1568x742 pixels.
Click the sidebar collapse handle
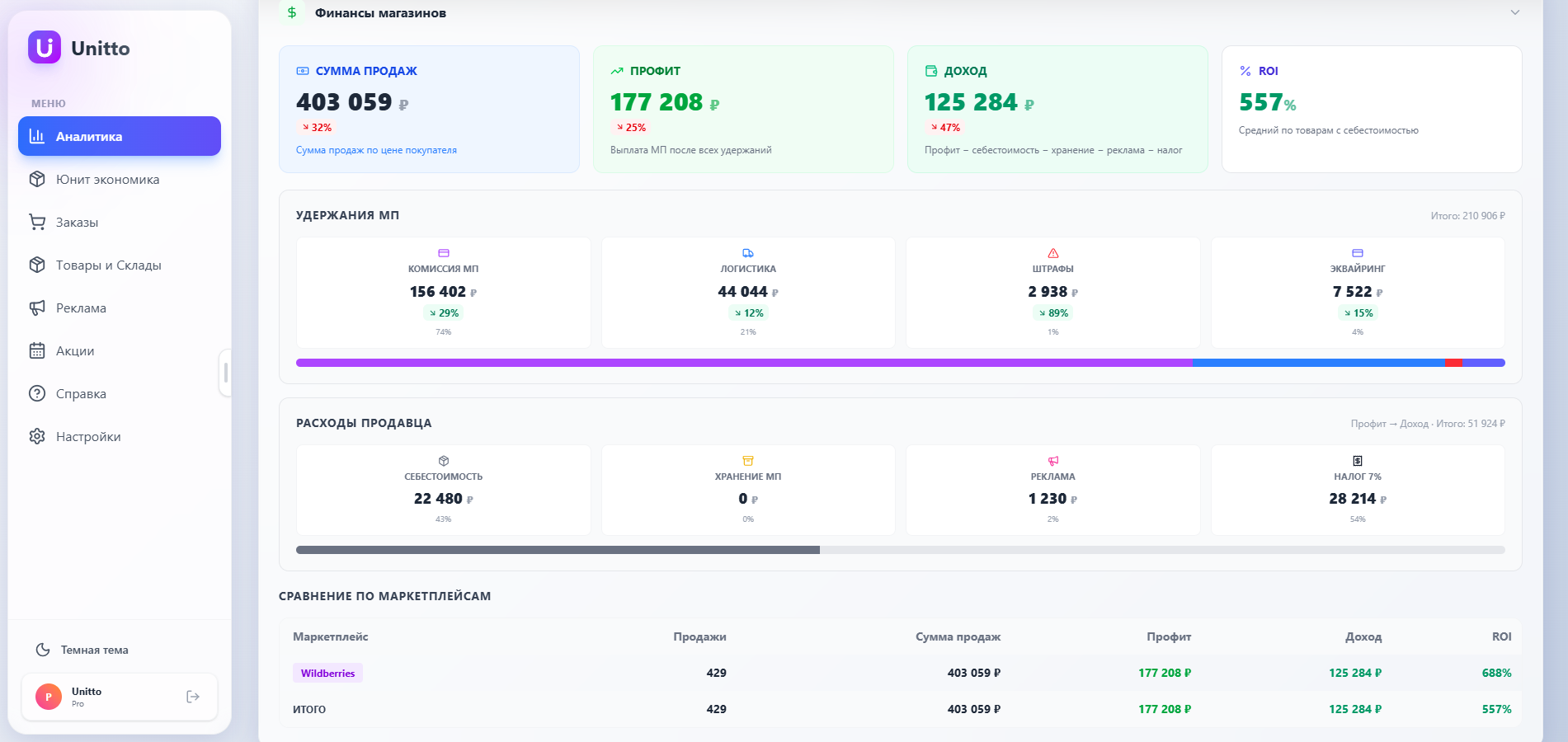tap(225, 373)
